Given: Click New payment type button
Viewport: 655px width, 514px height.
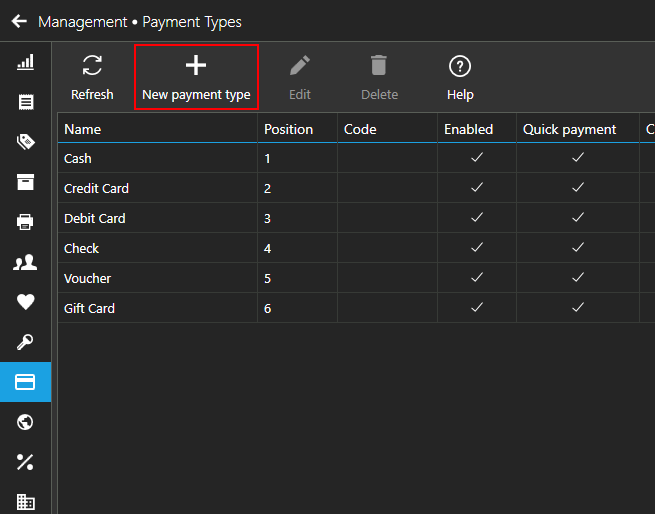Looking at the screenshot, I should pos(196,77).
